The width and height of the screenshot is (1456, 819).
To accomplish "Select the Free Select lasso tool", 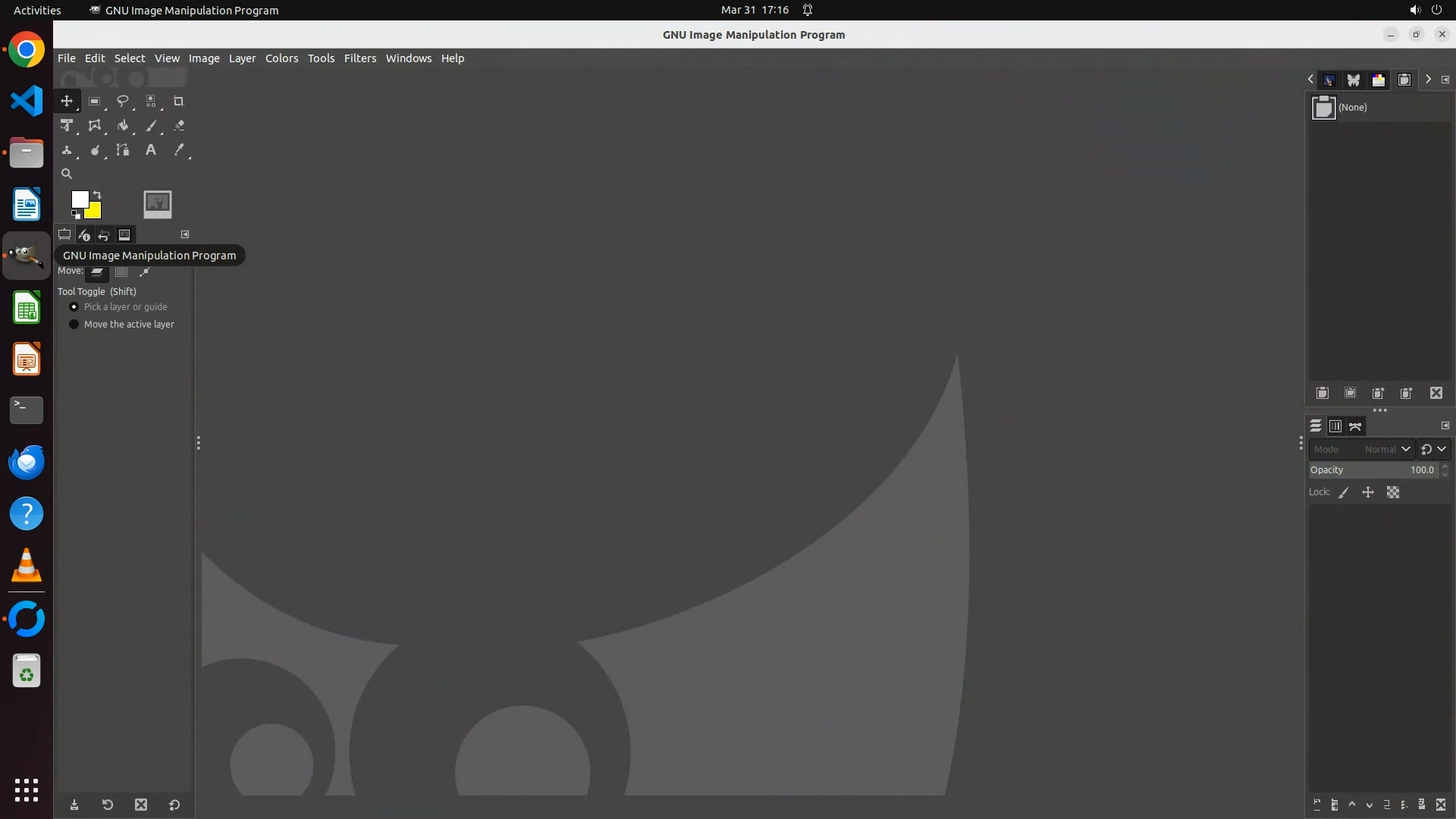I will (x=122, y=101).
